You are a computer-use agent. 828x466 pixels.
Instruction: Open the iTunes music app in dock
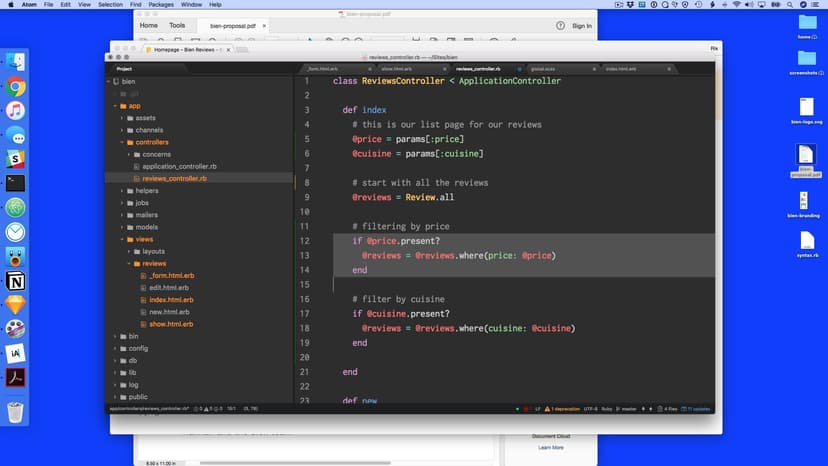[16, 111]
